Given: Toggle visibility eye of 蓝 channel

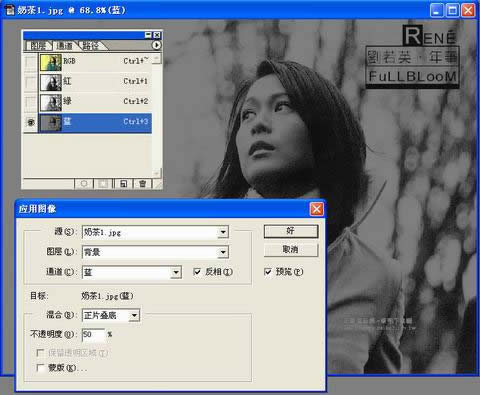Looking at the screenshot, I should pyautogui.click(x=31, y=123).
